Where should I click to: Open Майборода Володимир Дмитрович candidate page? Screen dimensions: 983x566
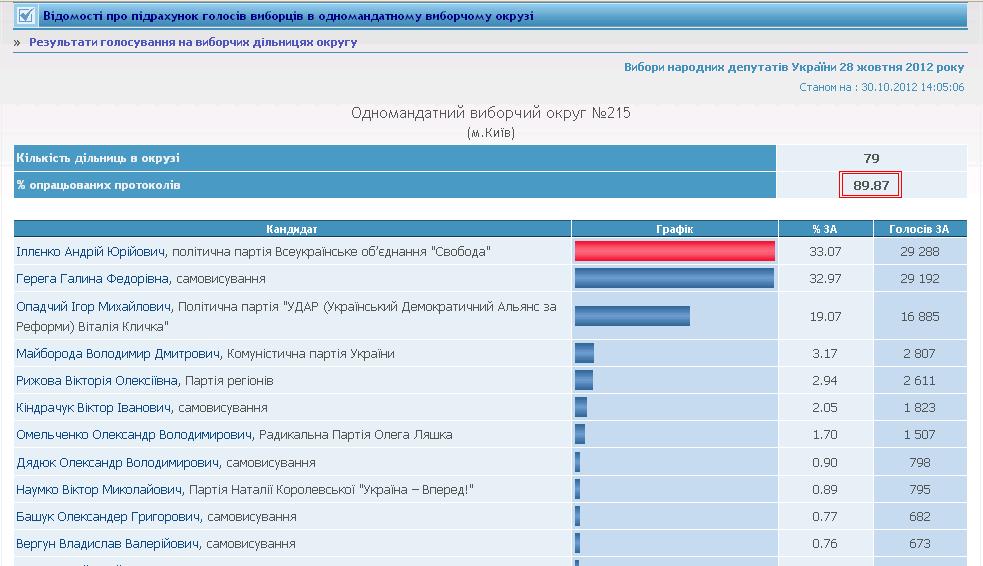point(119,353)
